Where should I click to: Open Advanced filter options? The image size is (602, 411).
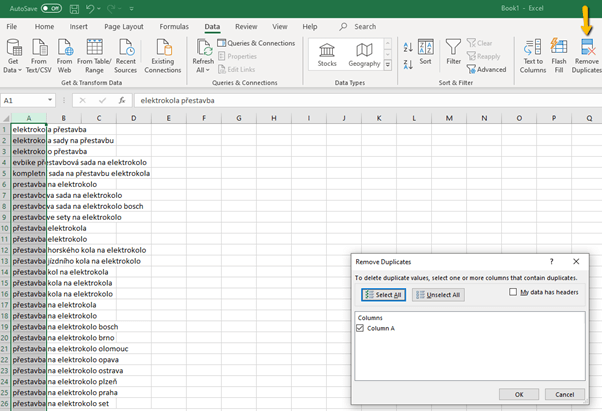486,69
